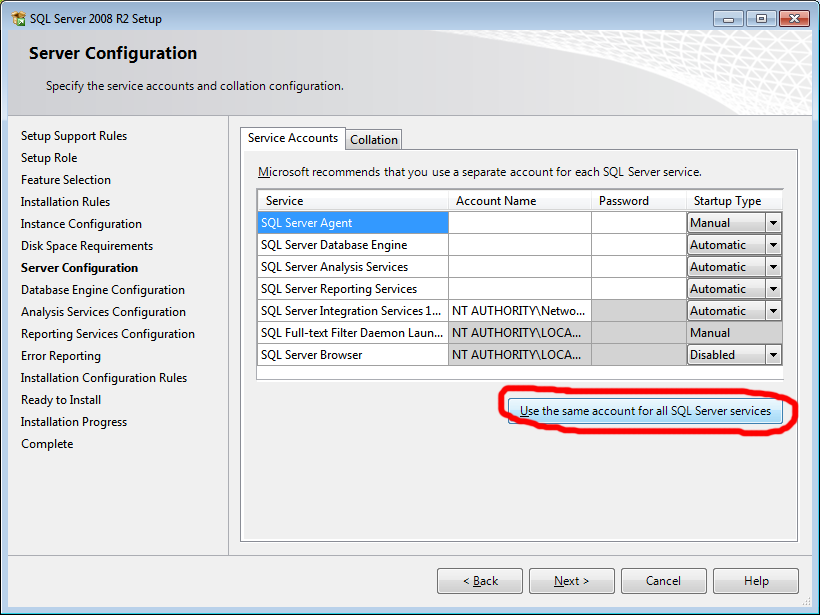Expand Startup Type dropdown for SQL Server Browser

[x=772, y=355]
